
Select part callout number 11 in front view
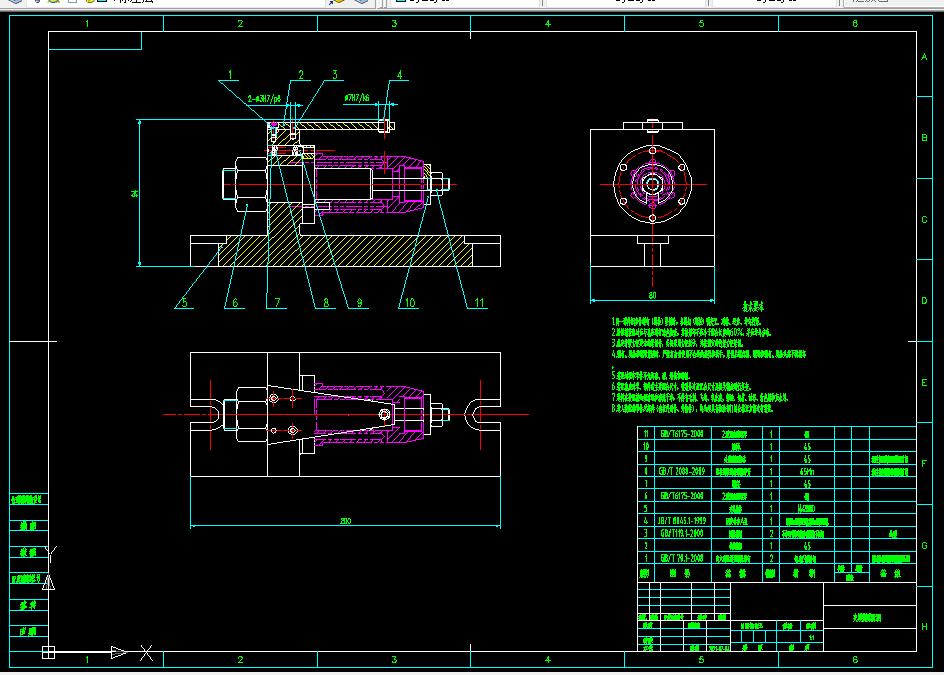click(479, 303)
